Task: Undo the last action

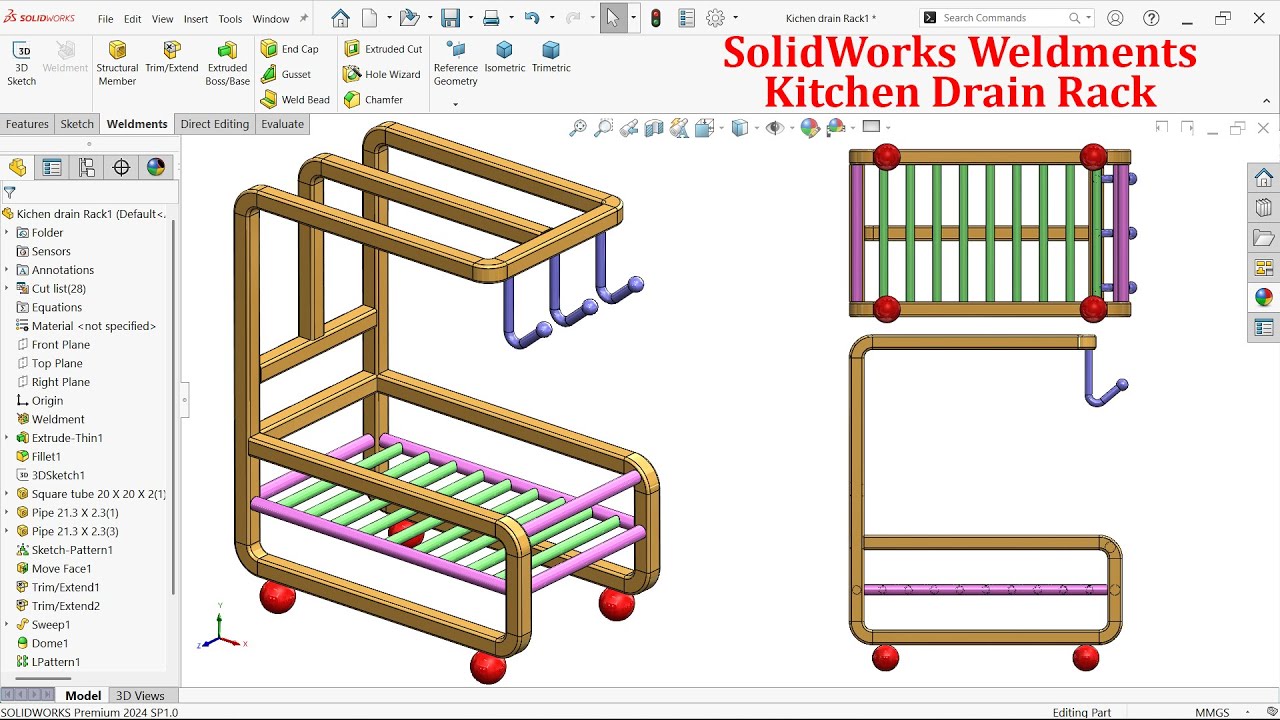Action: [x=532, y=18]
